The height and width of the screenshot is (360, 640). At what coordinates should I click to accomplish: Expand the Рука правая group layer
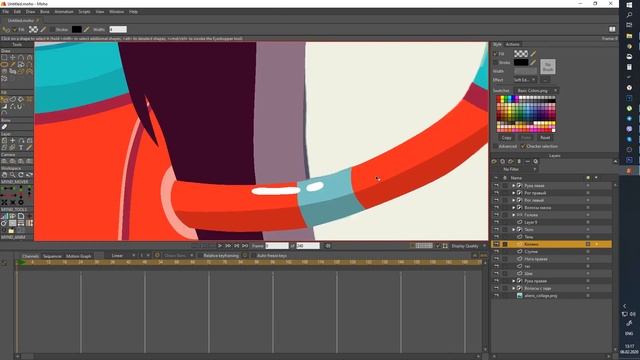(513, 281)
